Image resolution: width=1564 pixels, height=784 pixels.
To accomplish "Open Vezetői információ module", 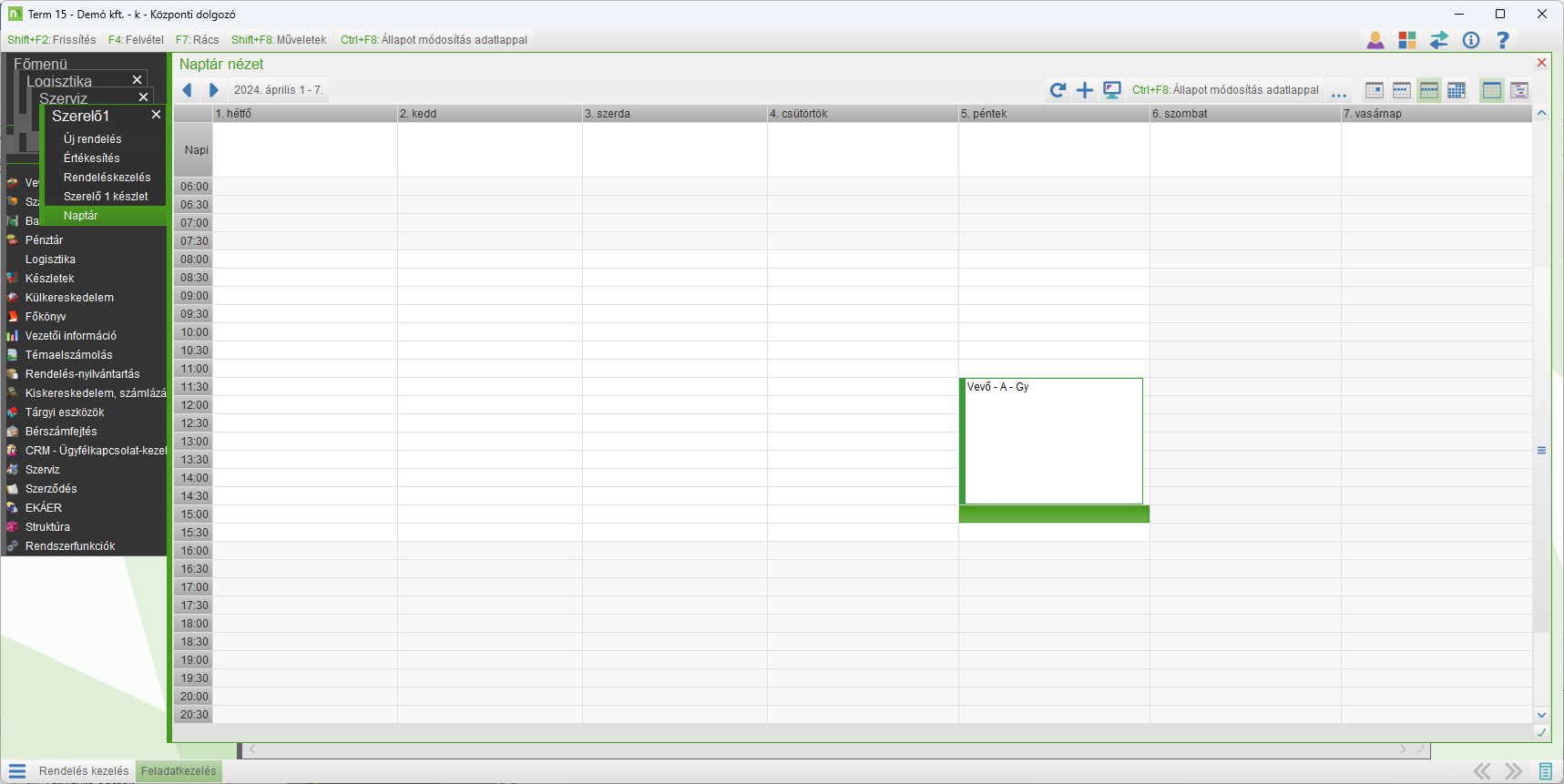I will pos(71,336).
